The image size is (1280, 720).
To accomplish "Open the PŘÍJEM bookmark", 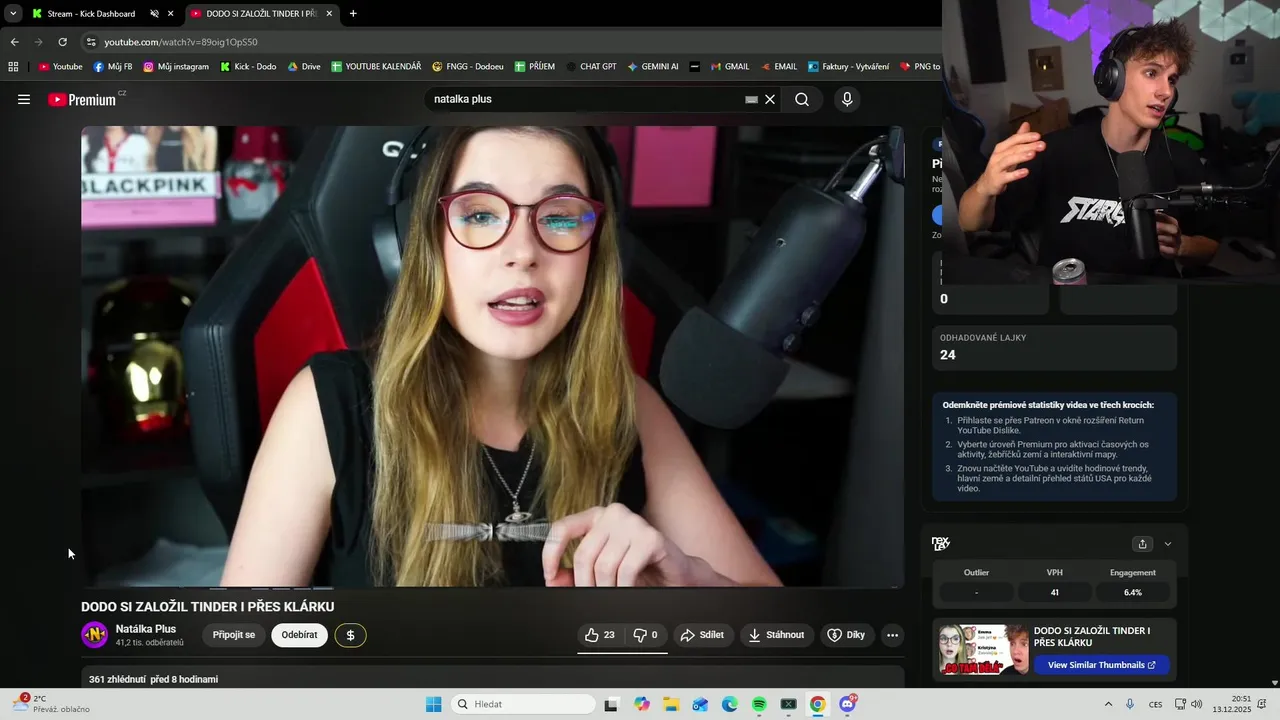I will pos(535,67).
